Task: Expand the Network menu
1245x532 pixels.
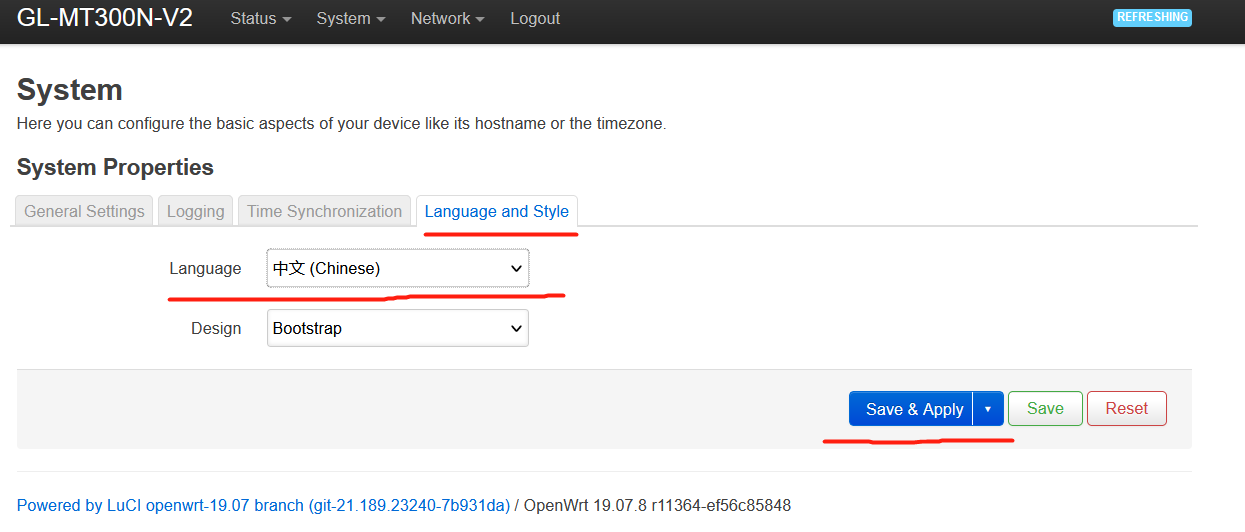Action: tap(447, 19)
